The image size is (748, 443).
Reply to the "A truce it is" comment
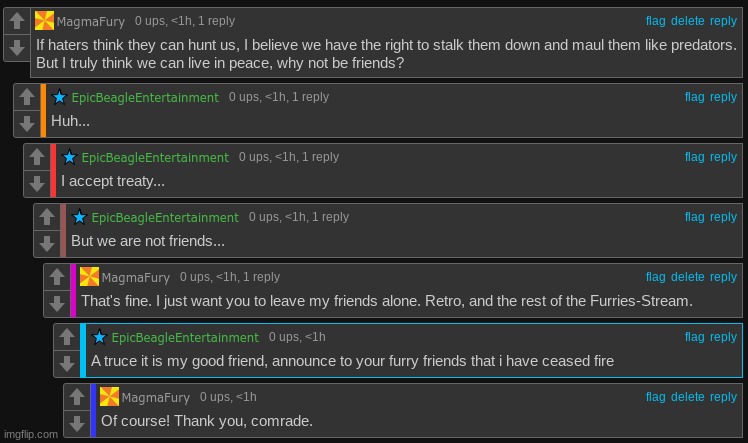[x=723, y=337]
